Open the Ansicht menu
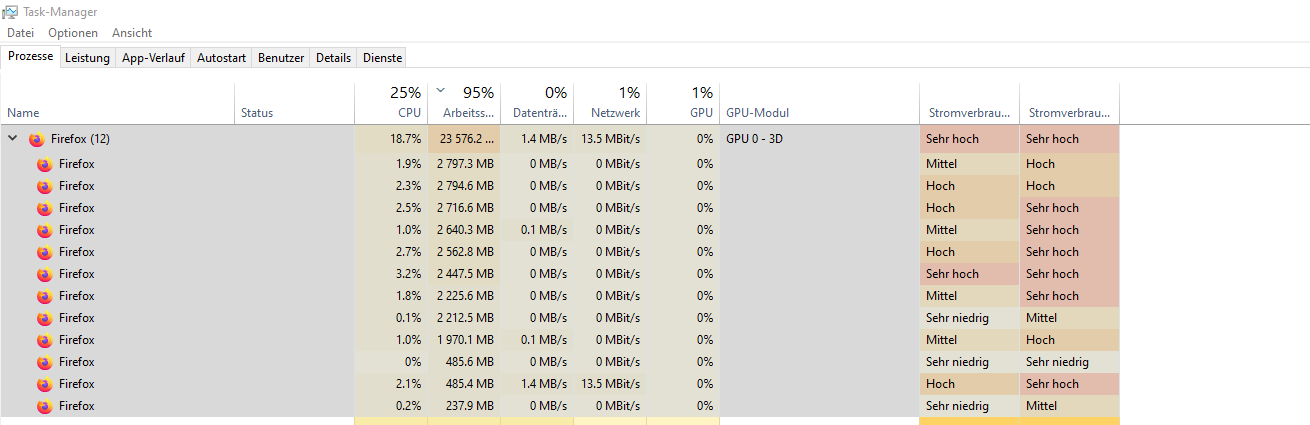This screenshot has width=1310, height=425. point(132,33)
